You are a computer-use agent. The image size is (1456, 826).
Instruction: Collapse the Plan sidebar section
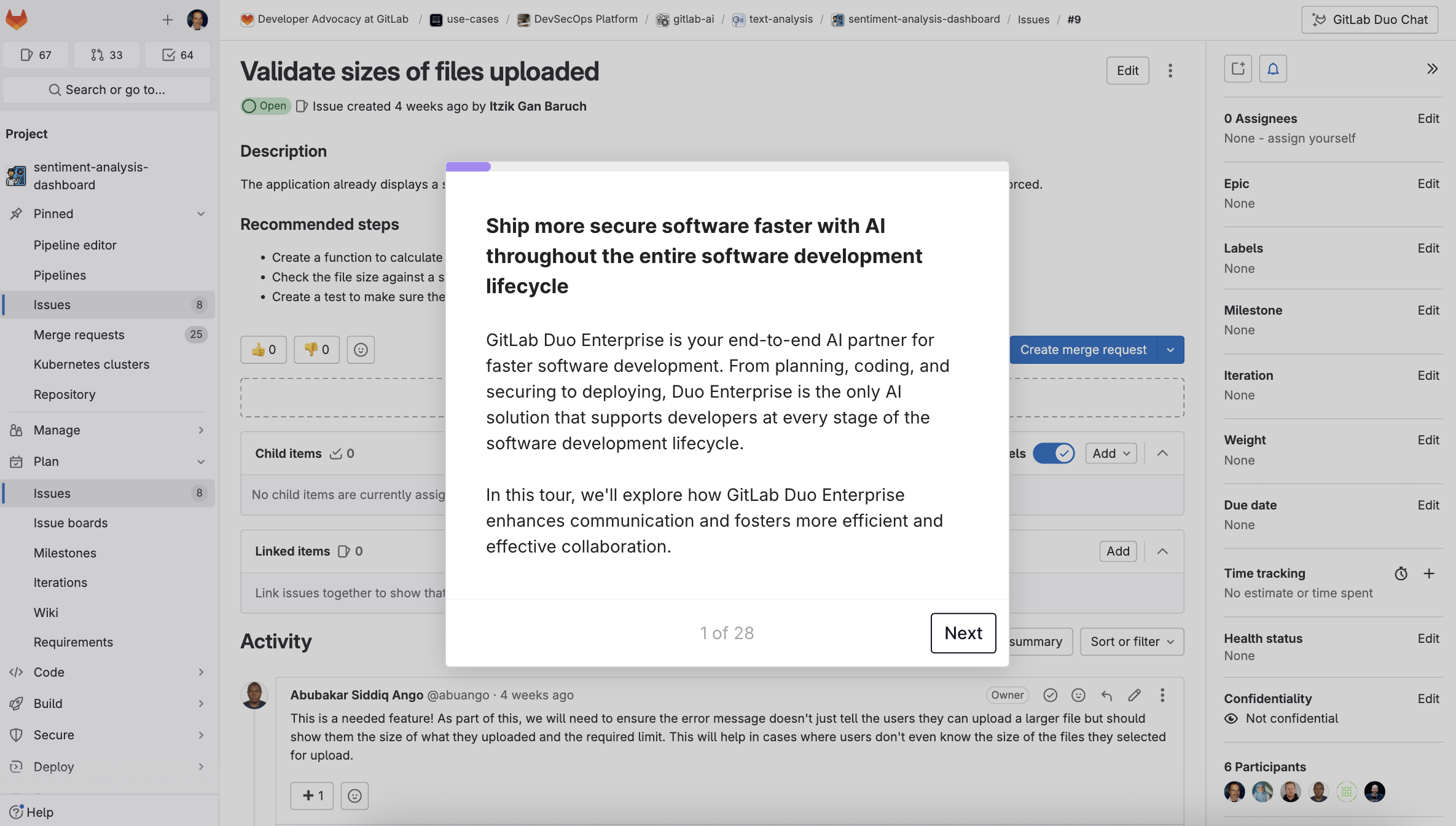pyautogui.click(x=201, y=462)
